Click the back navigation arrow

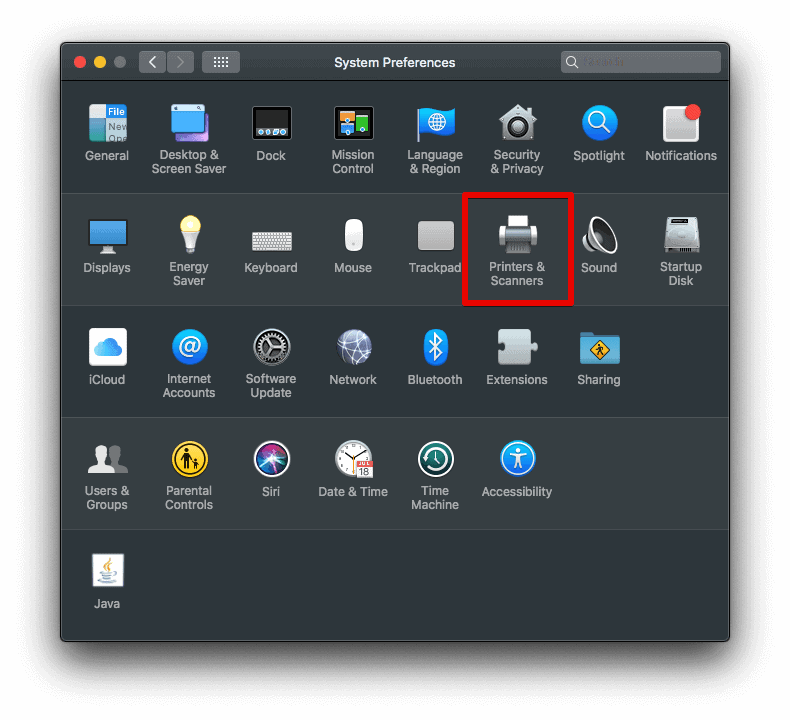(x=152, y=62)
